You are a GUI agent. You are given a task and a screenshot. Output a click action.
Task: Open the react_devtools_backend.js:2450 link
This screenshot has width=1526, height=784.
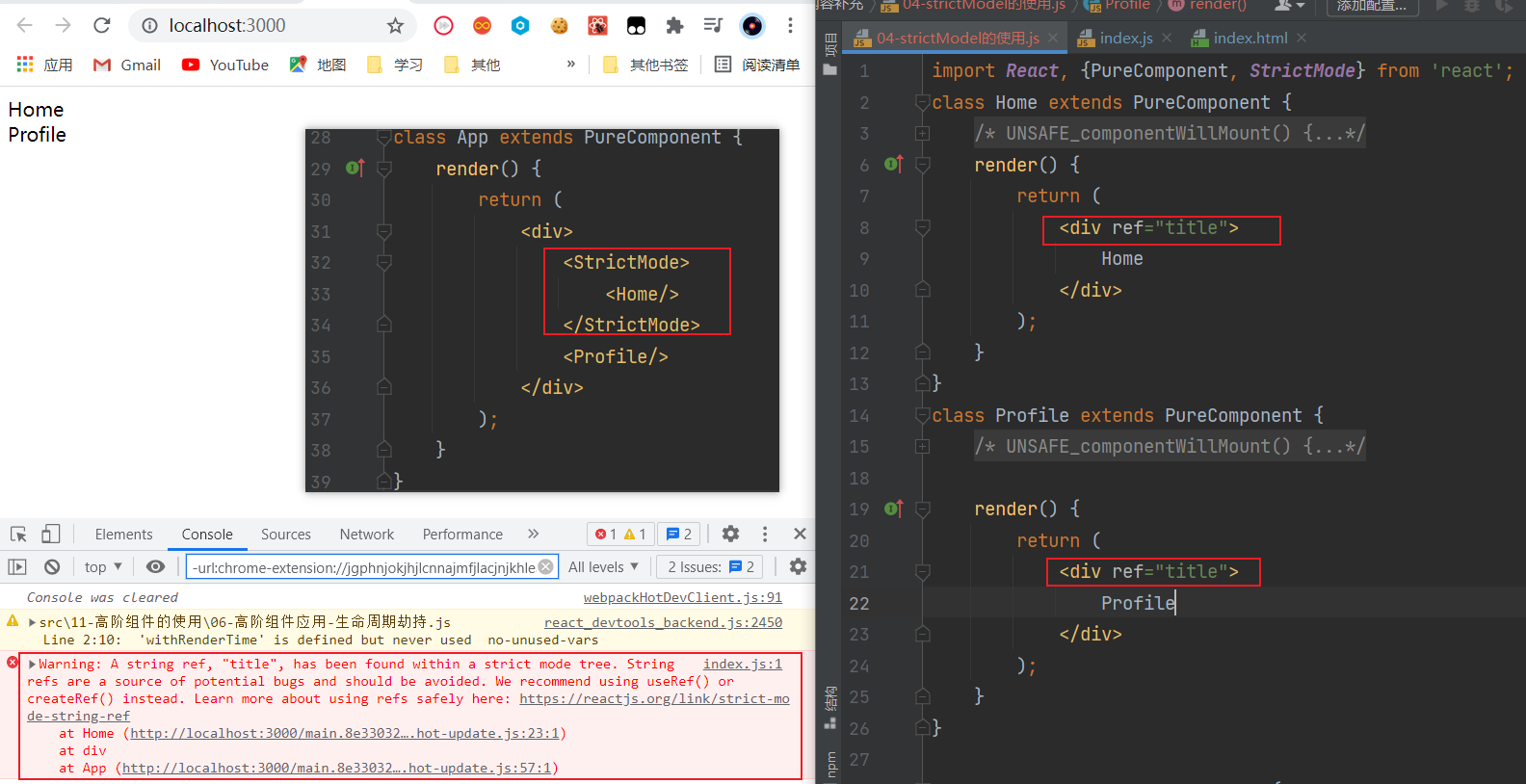(x=663, y=623)
